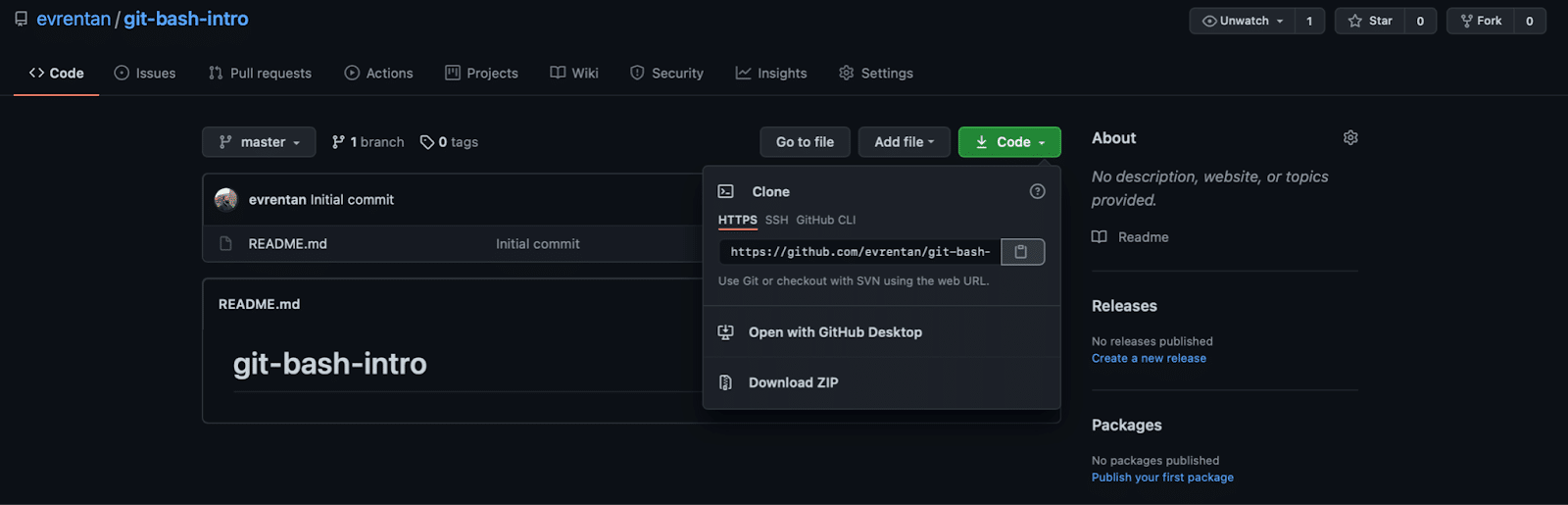This screenshot has height=505, width=1568.
Task: Click the Open with GitHub Desktop icon
Action: click(x=725, y=332)
